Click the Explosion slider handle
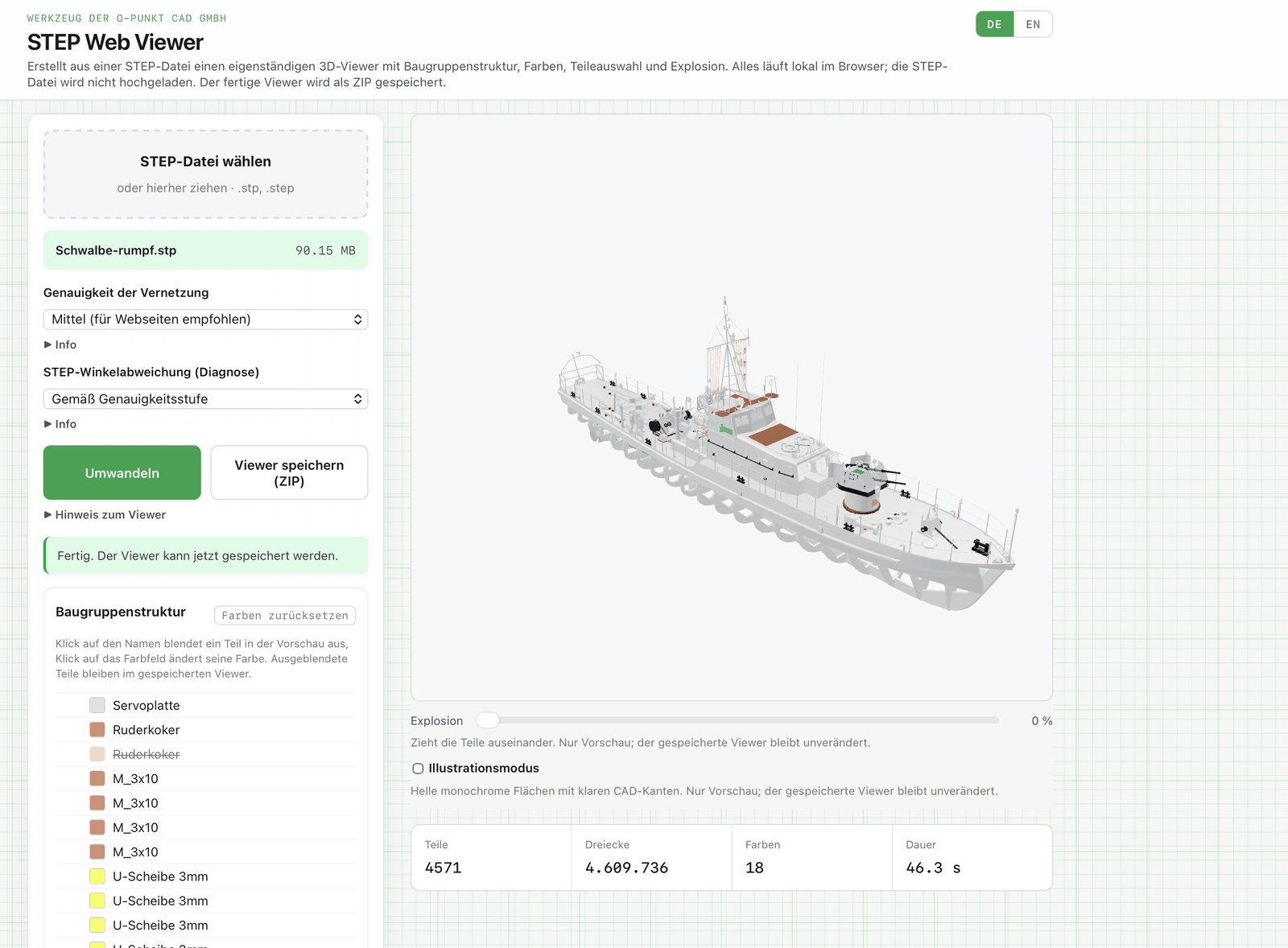1288x948 pixels. [x=487, y=720]
